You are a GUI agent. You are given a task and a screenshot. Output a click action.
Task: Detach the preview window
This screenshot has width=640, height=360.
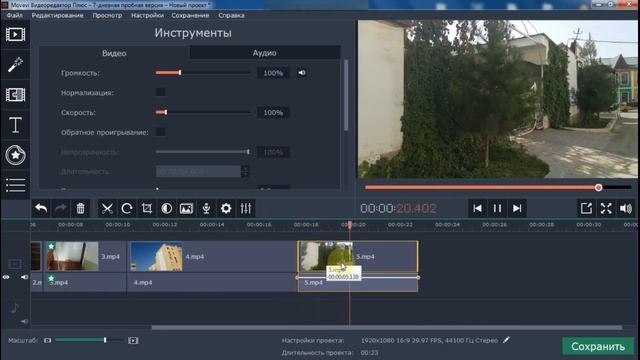coord(586,209)
